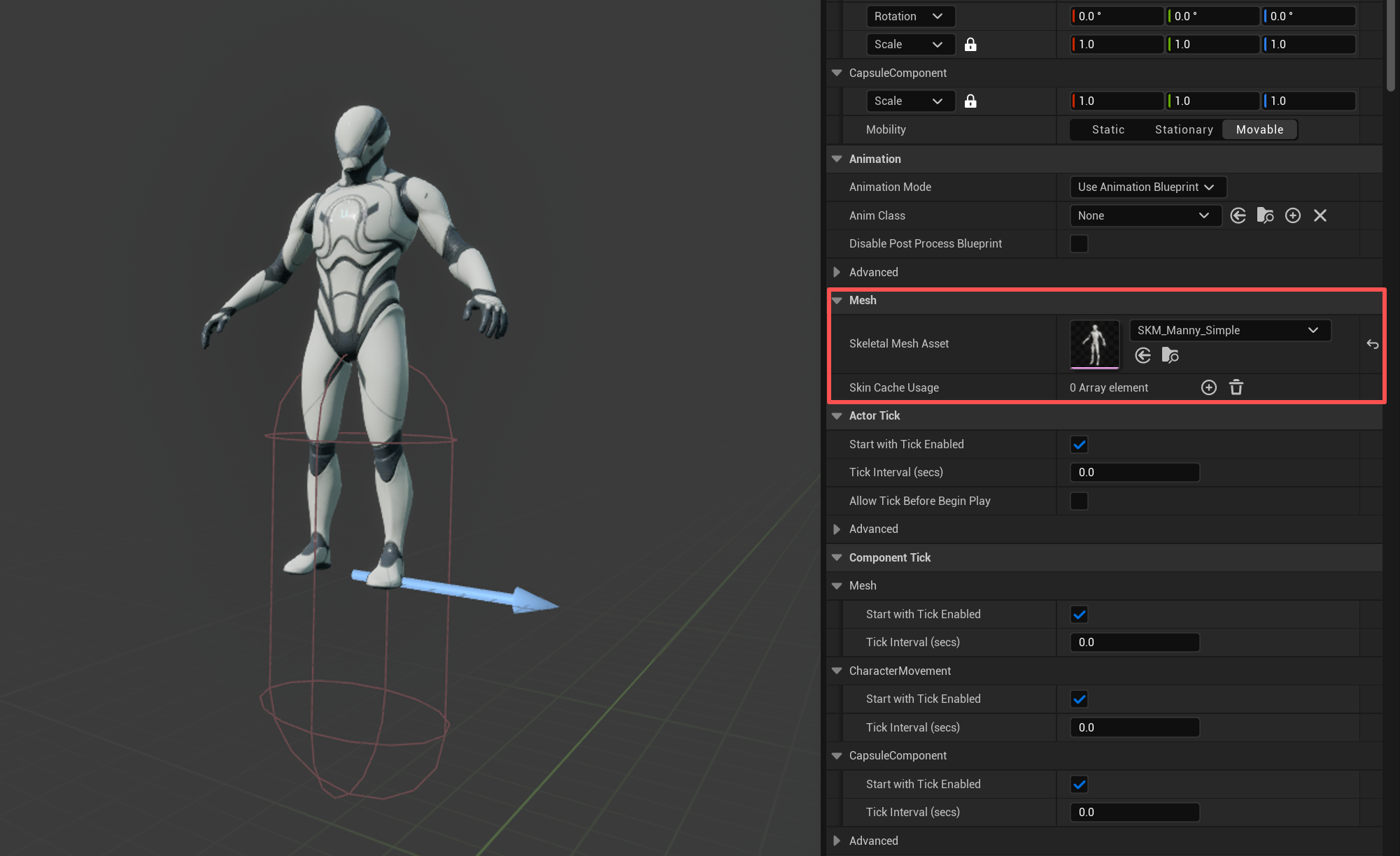This screenshot has height=856, width=1400.
Task: Check Allow Tick Before Begin Play
Action: pyautogui.click(x=1079, y=501)
